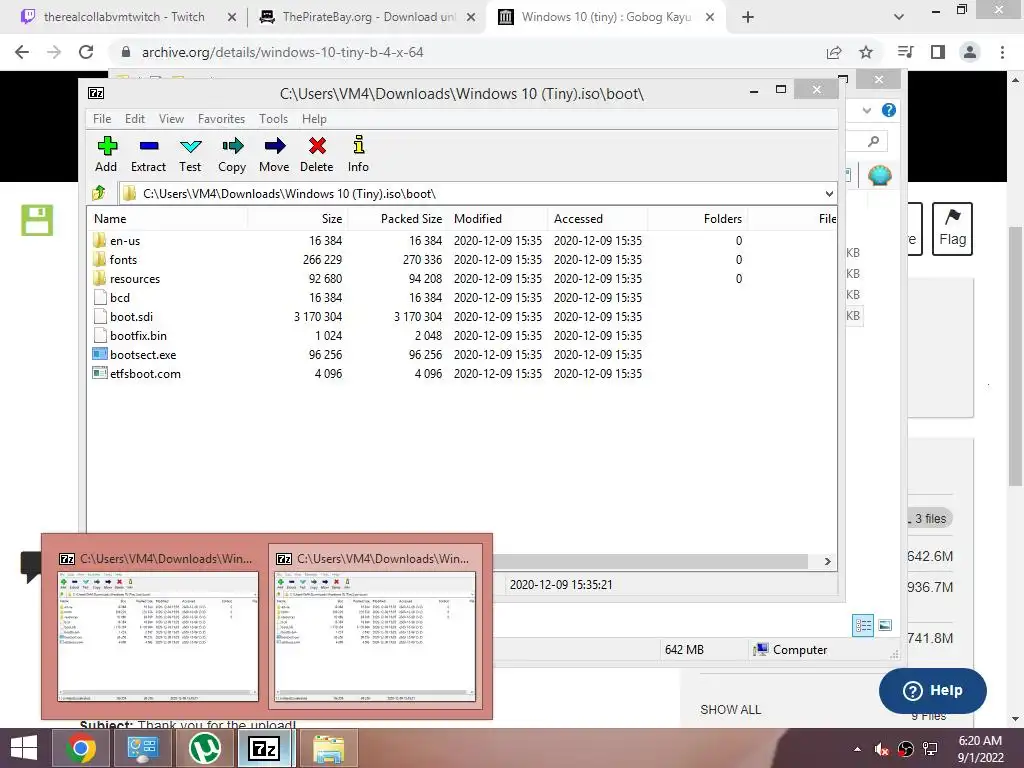Viewport: 1024px width, 768px height.
Task: Select the bootfix.bin file
Action: (x=138, y=336)
